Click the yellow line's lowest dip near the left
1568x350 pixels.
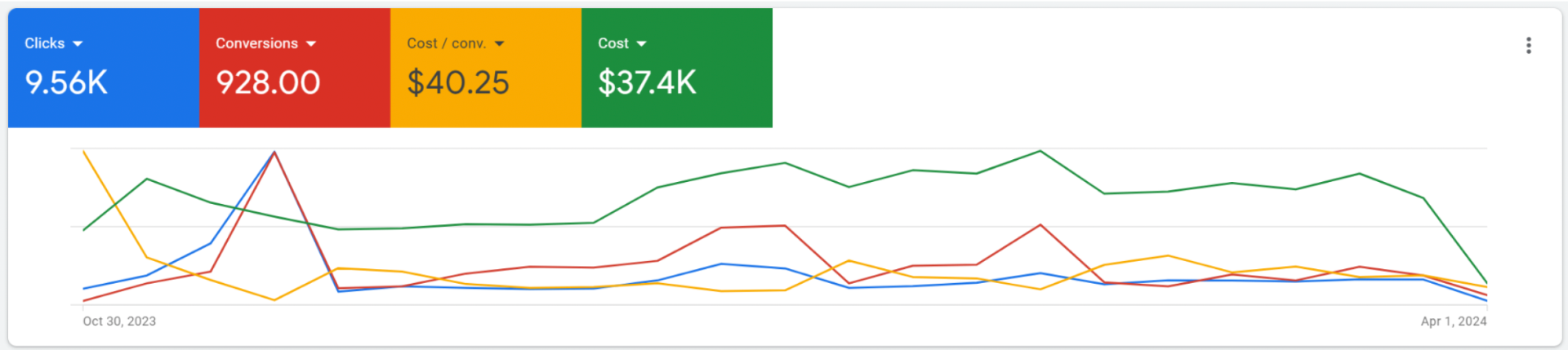(x=274, y=300)
